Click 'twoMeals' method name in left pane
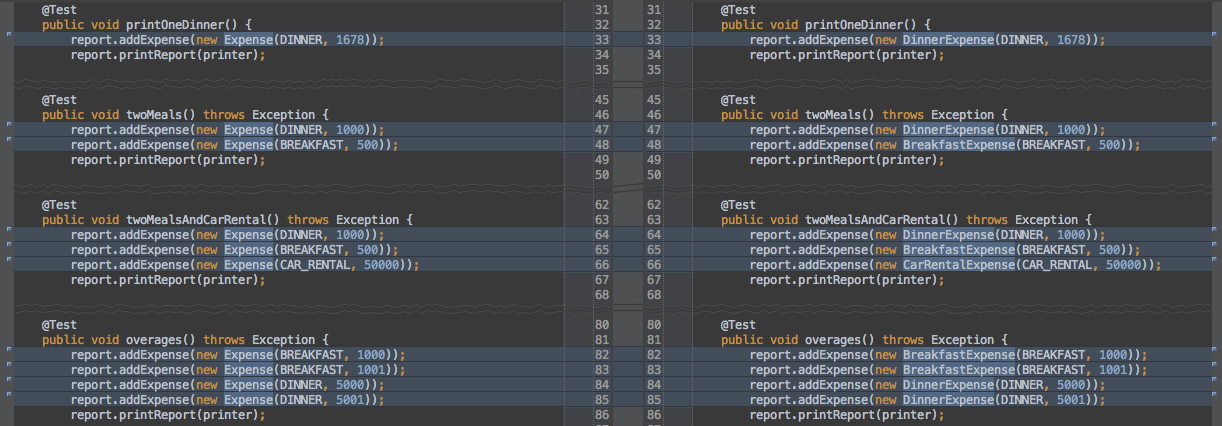This screenshot has height=426, width=1222. (154, 114)
